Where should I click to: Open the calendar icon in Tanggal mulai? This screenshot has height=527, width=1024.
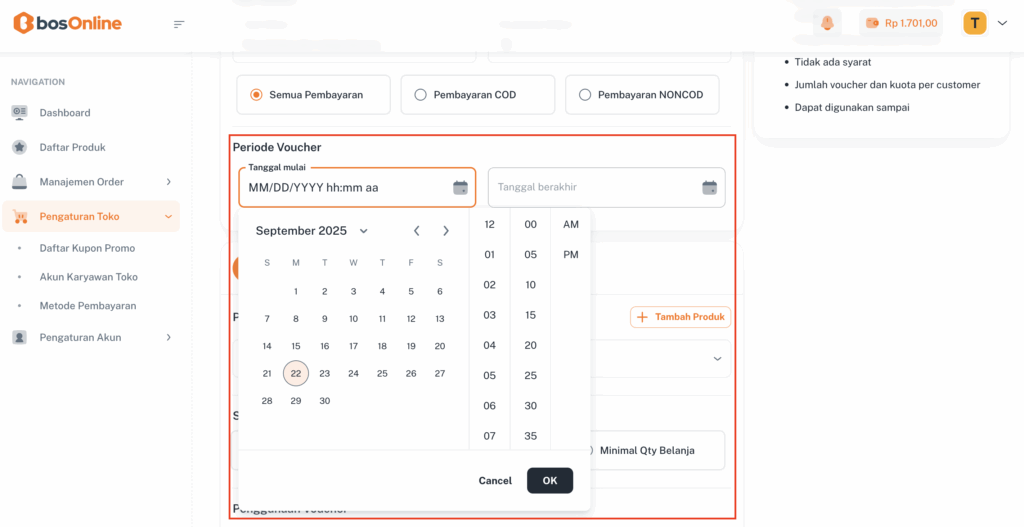click(460, 187)
